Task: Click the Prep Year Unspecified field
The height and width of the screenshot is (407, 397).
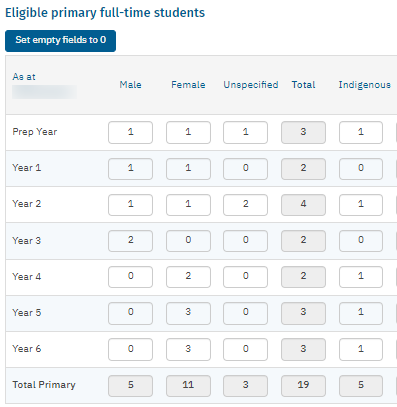Action: (x=245, y=132)
